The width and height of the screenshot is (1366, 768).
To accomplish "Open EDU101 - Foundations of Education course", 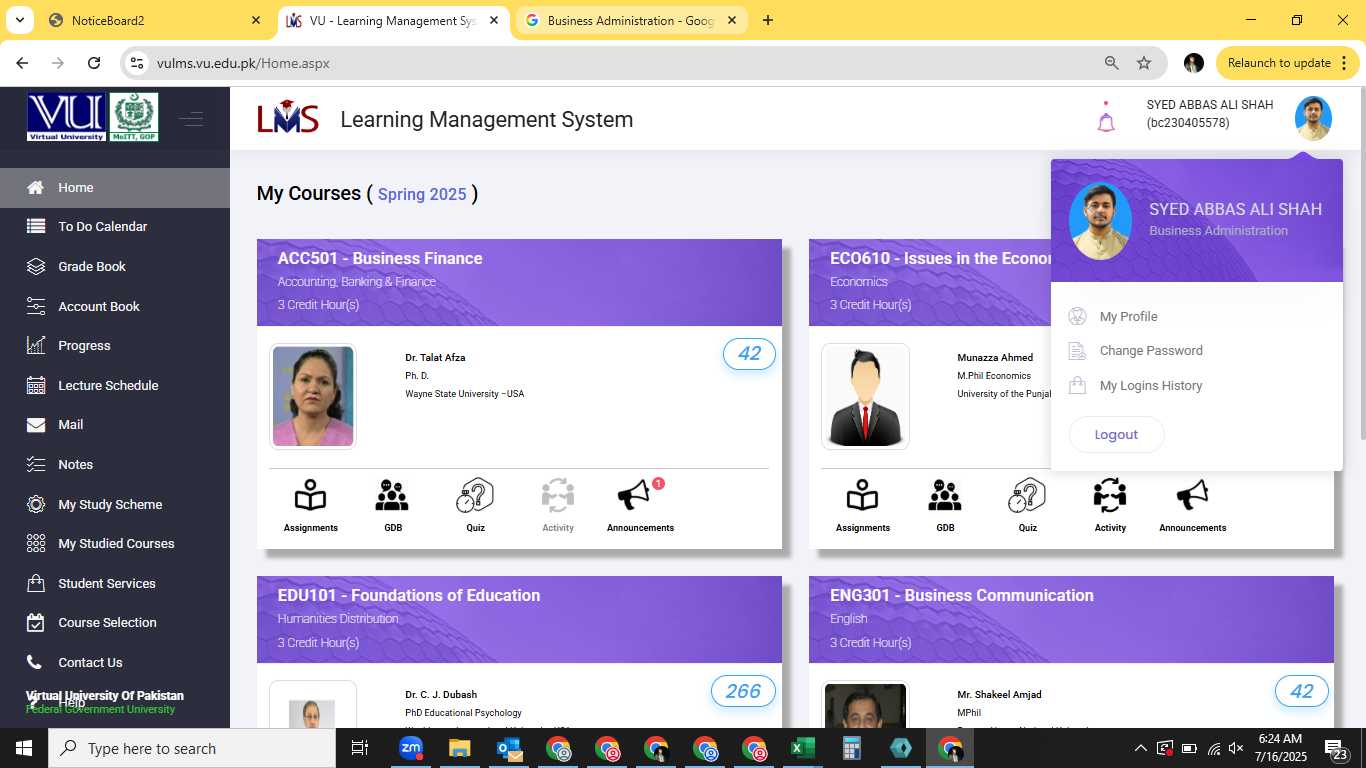I will point(409,595).
